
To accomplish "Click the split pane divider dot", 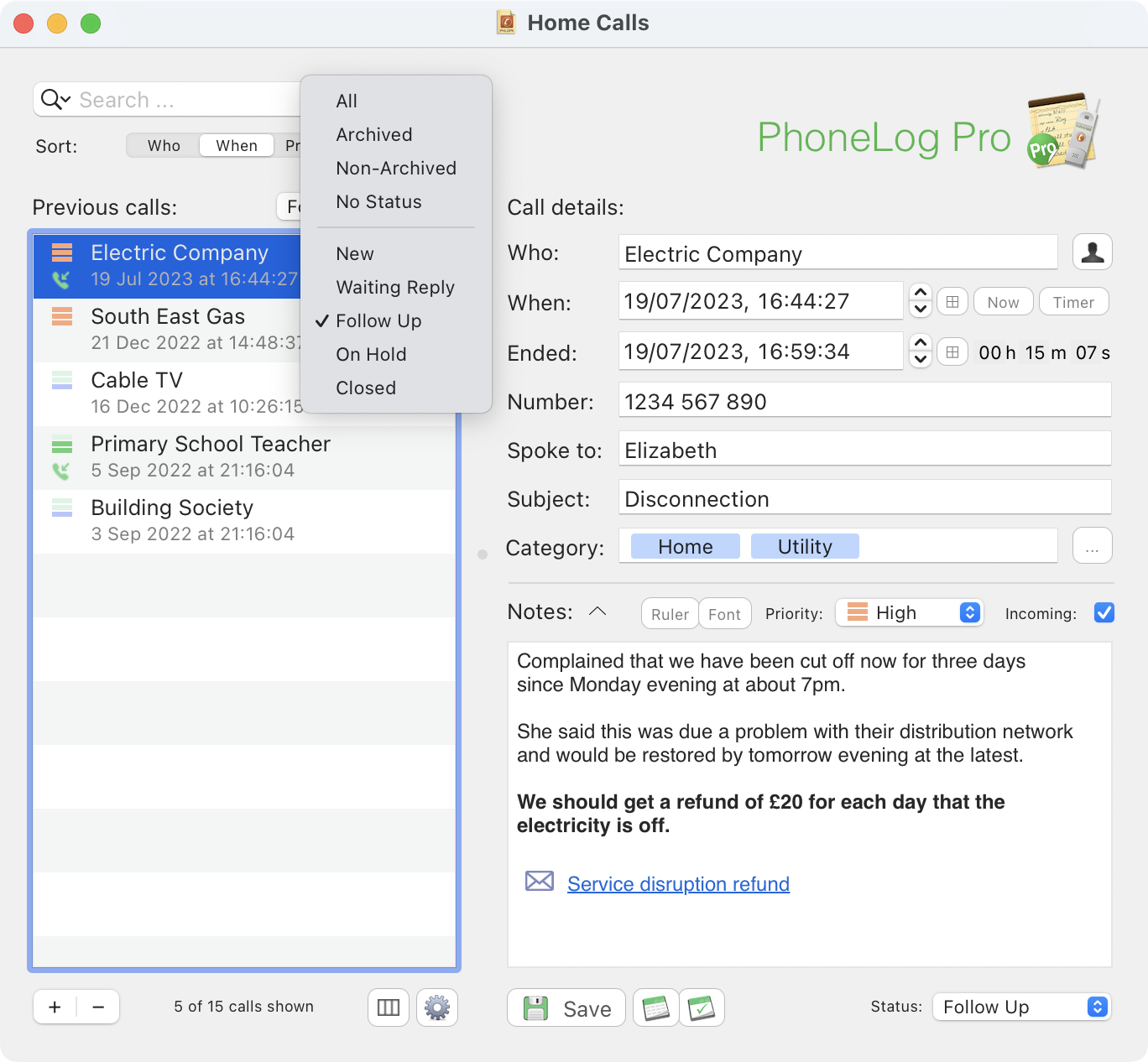I will [483, 554].
